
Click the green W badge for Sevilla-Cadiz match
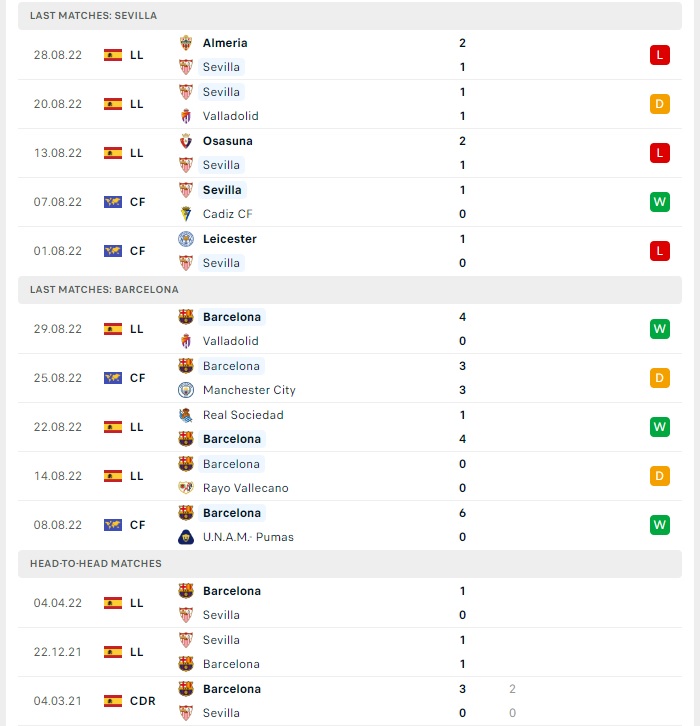click(660, 202)
